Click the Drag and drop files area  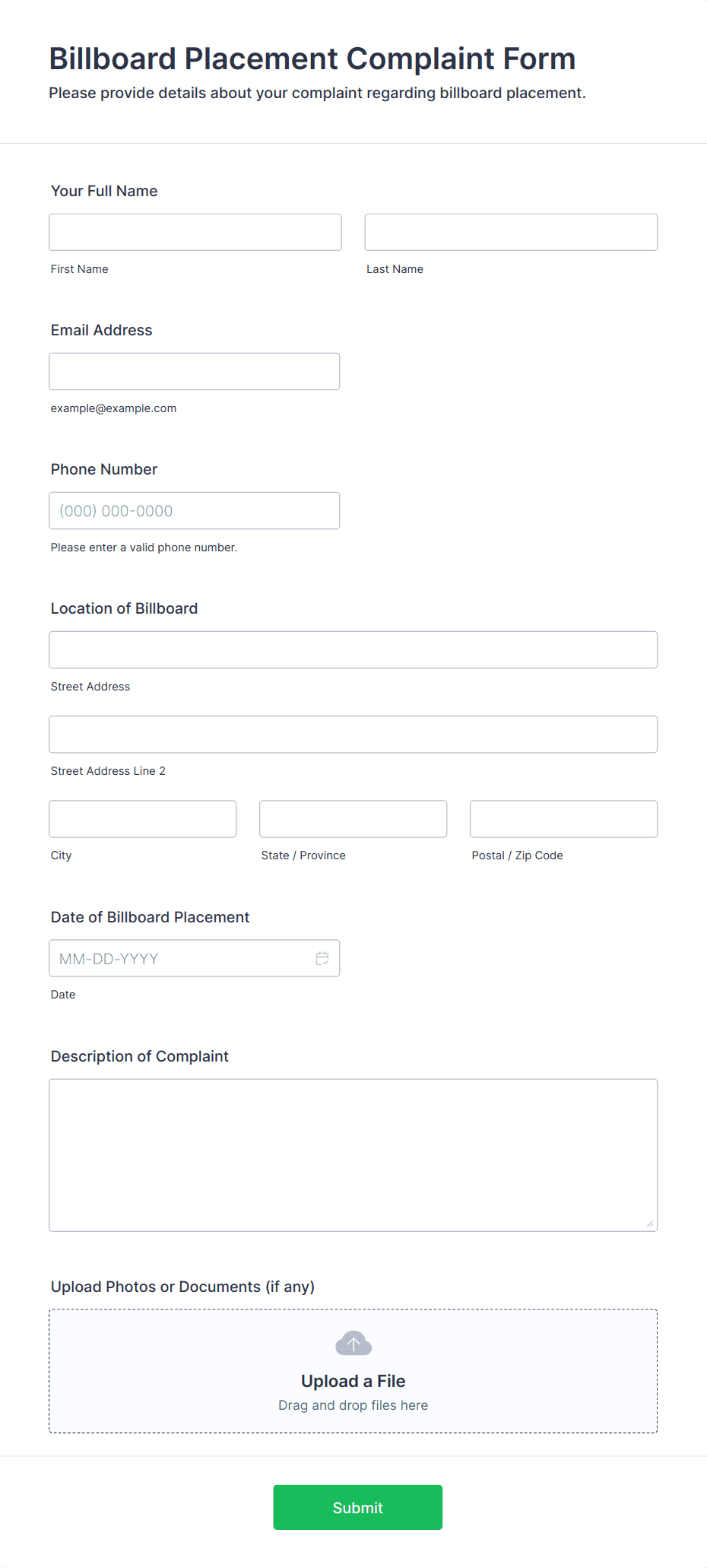tap(353, 1371)
